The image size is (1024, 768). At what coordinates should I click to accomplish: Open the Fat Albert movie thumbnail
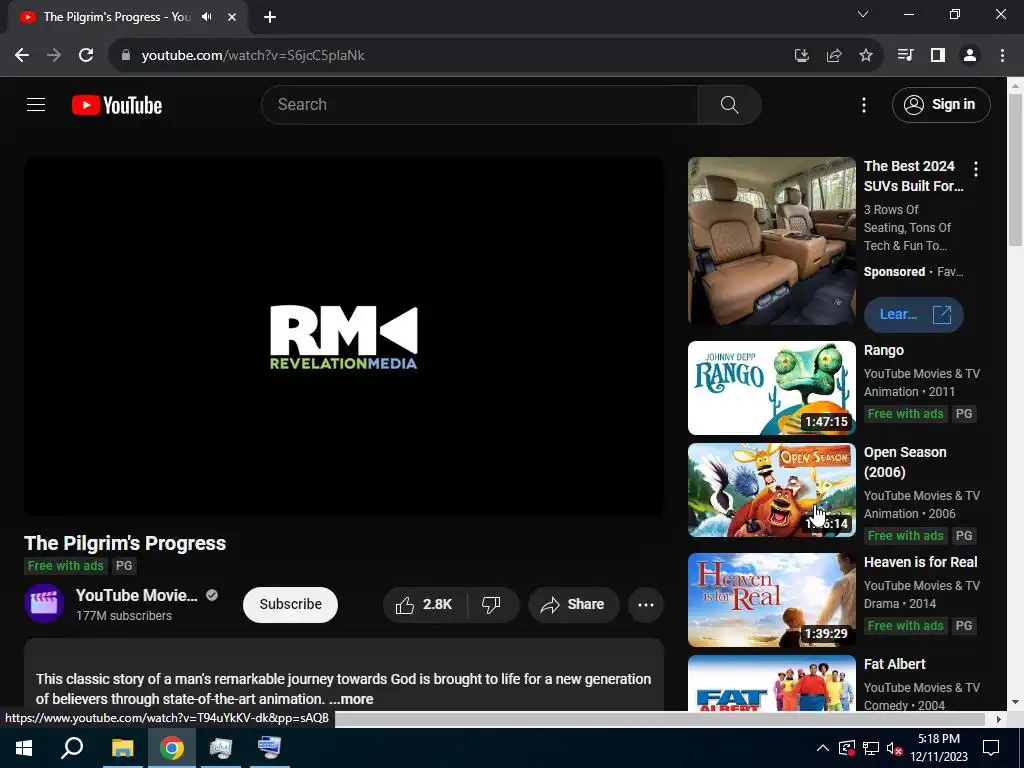point(772,683)
